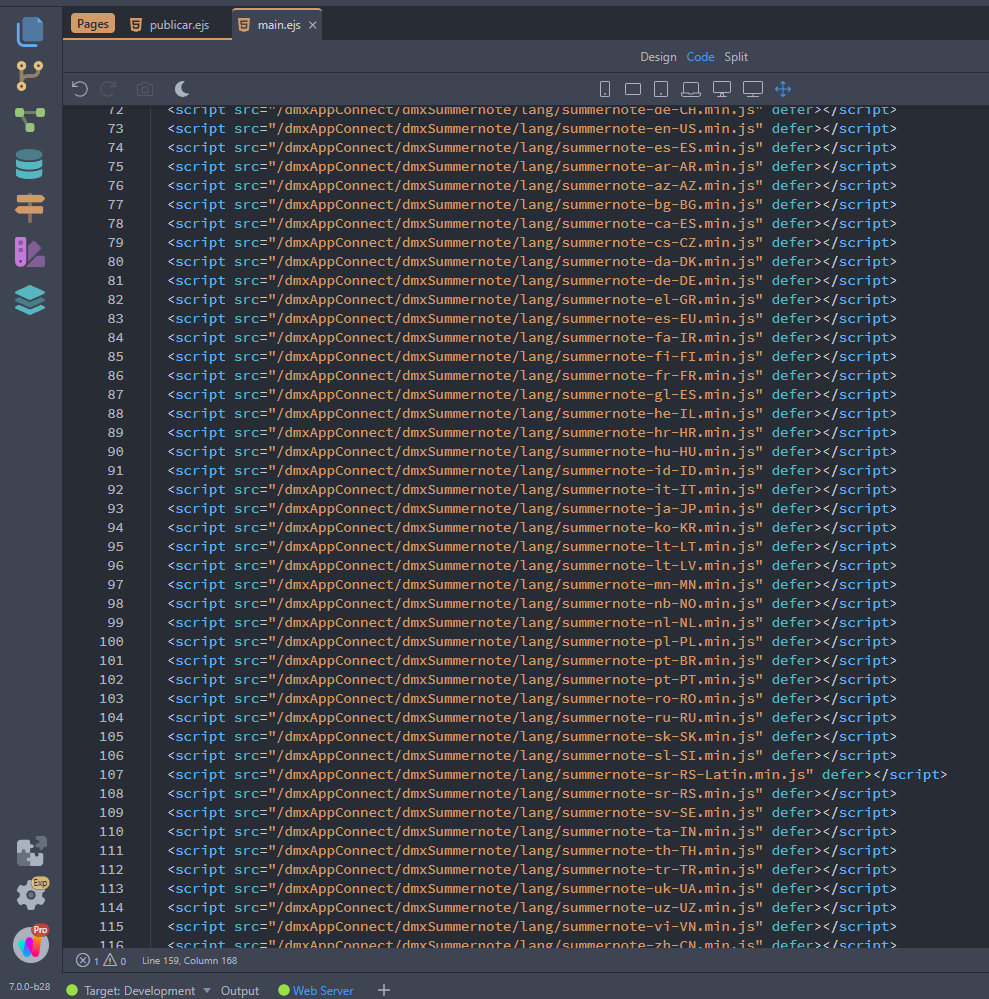The height and width of the screenshot is (999, 989).
Task: Select the mobile phone viewport icon
Action: click(605, 89)
